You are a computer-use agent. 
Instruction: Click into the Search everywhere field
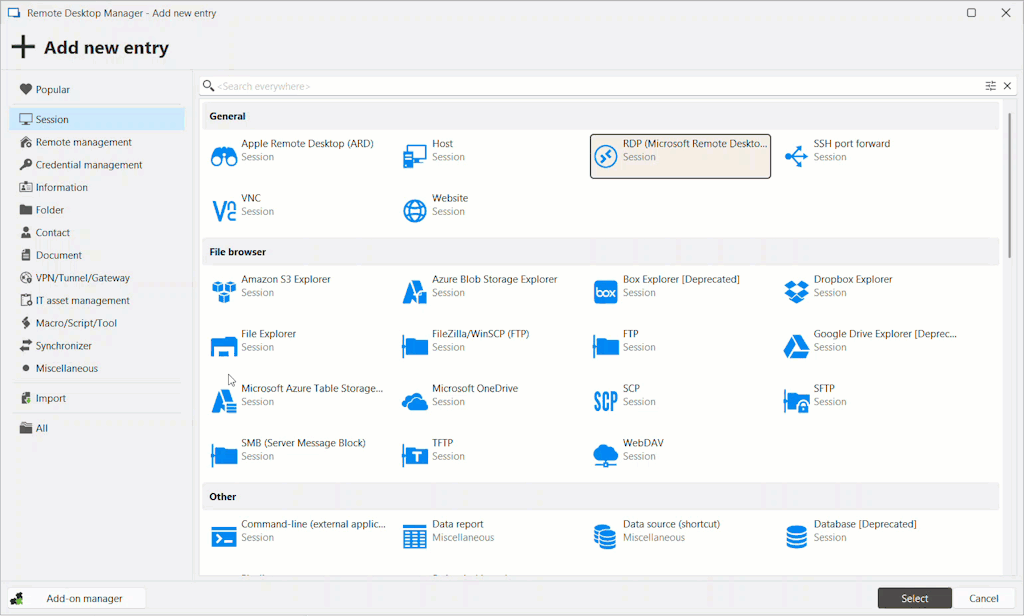pyautogui.click(x=590, y=86)
